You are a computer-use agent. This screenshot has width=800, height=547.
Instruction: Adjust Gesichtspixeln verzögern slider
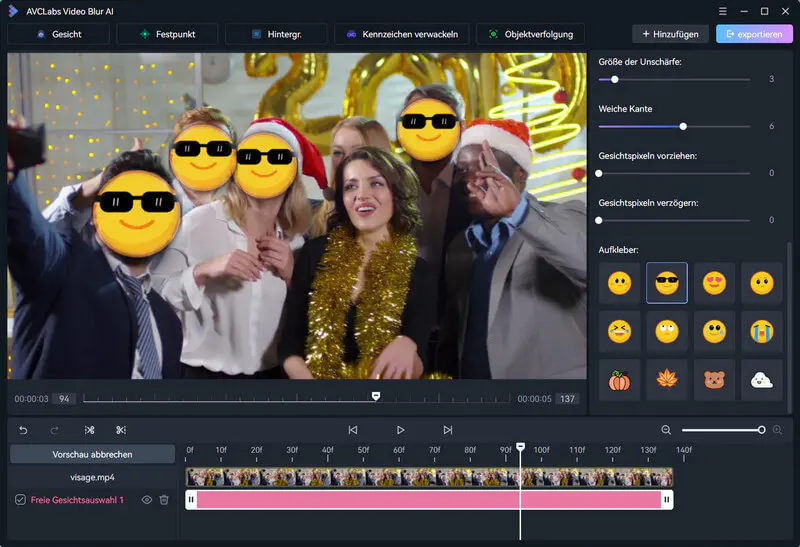[599, 220]
